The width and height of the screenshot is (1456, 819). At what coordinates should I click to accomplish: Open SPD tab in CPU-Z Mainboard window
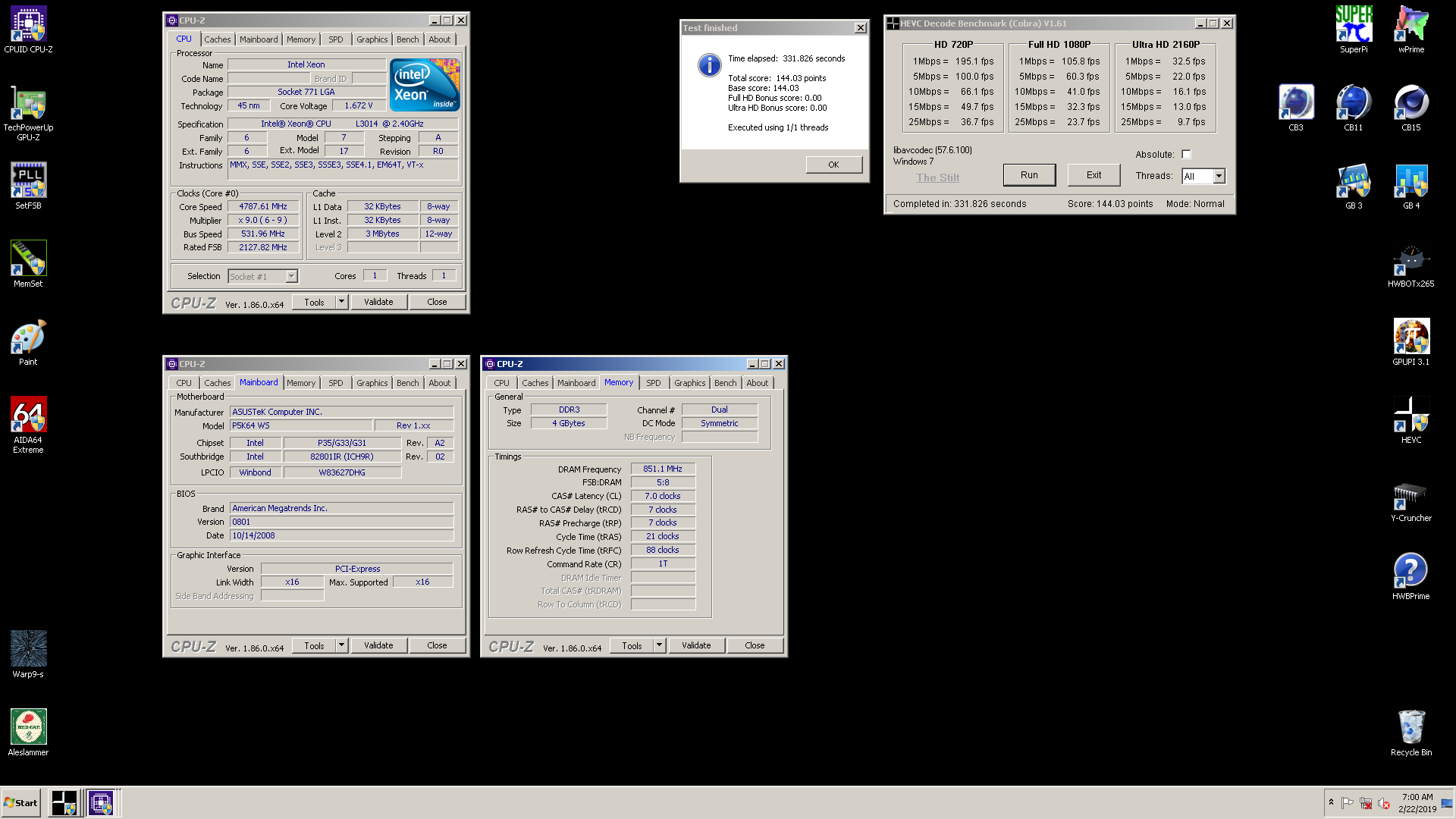(335, 383)
